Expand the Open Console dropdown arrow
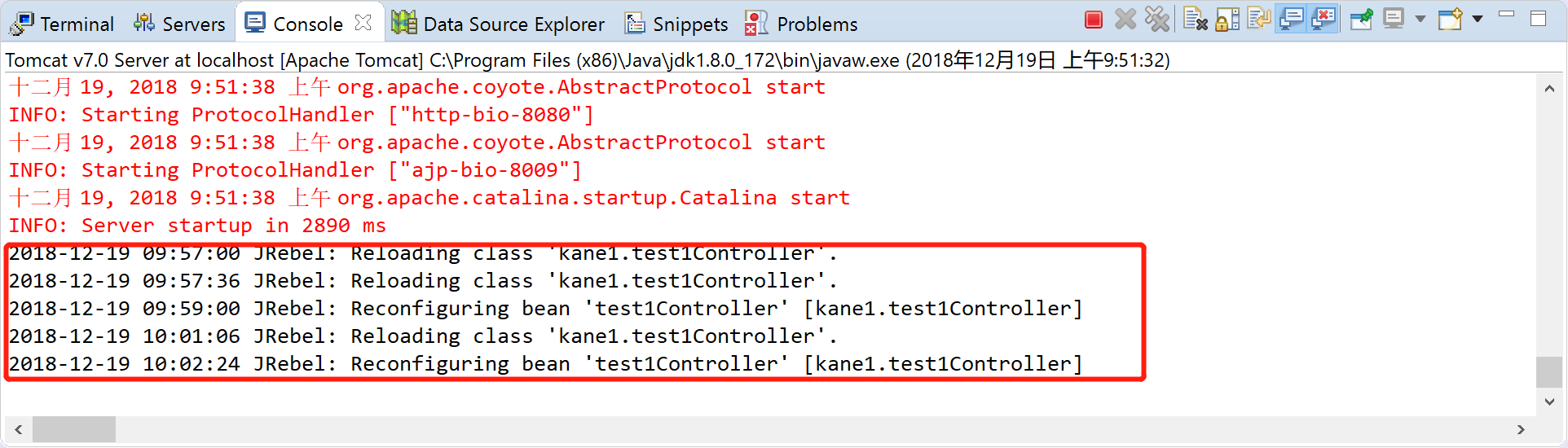1568x448 pixels. (1478, 20)
